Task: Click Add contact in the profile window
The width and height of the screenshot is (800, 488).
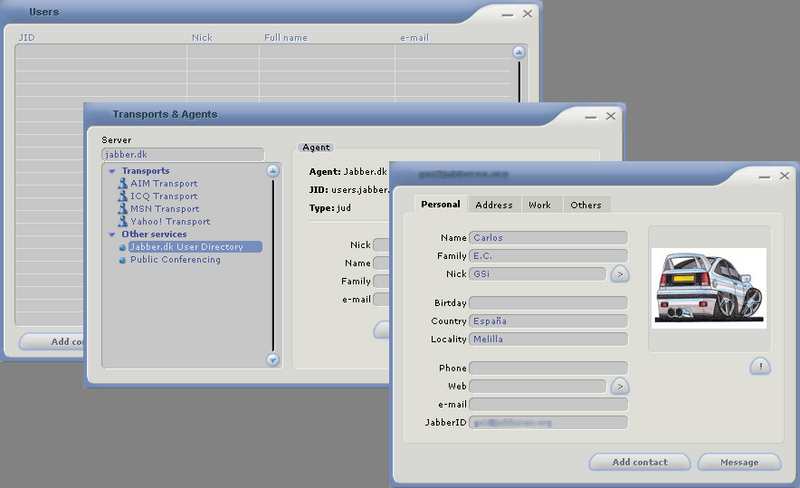Action: tap(640, 462)
